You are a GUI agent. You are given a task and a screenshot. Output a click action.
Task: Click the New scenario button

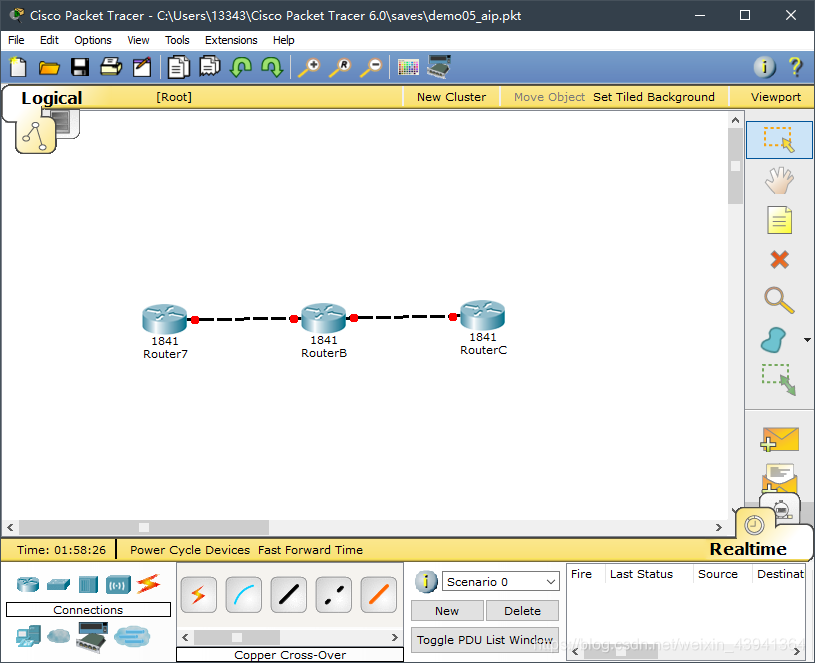click(447, 611)
